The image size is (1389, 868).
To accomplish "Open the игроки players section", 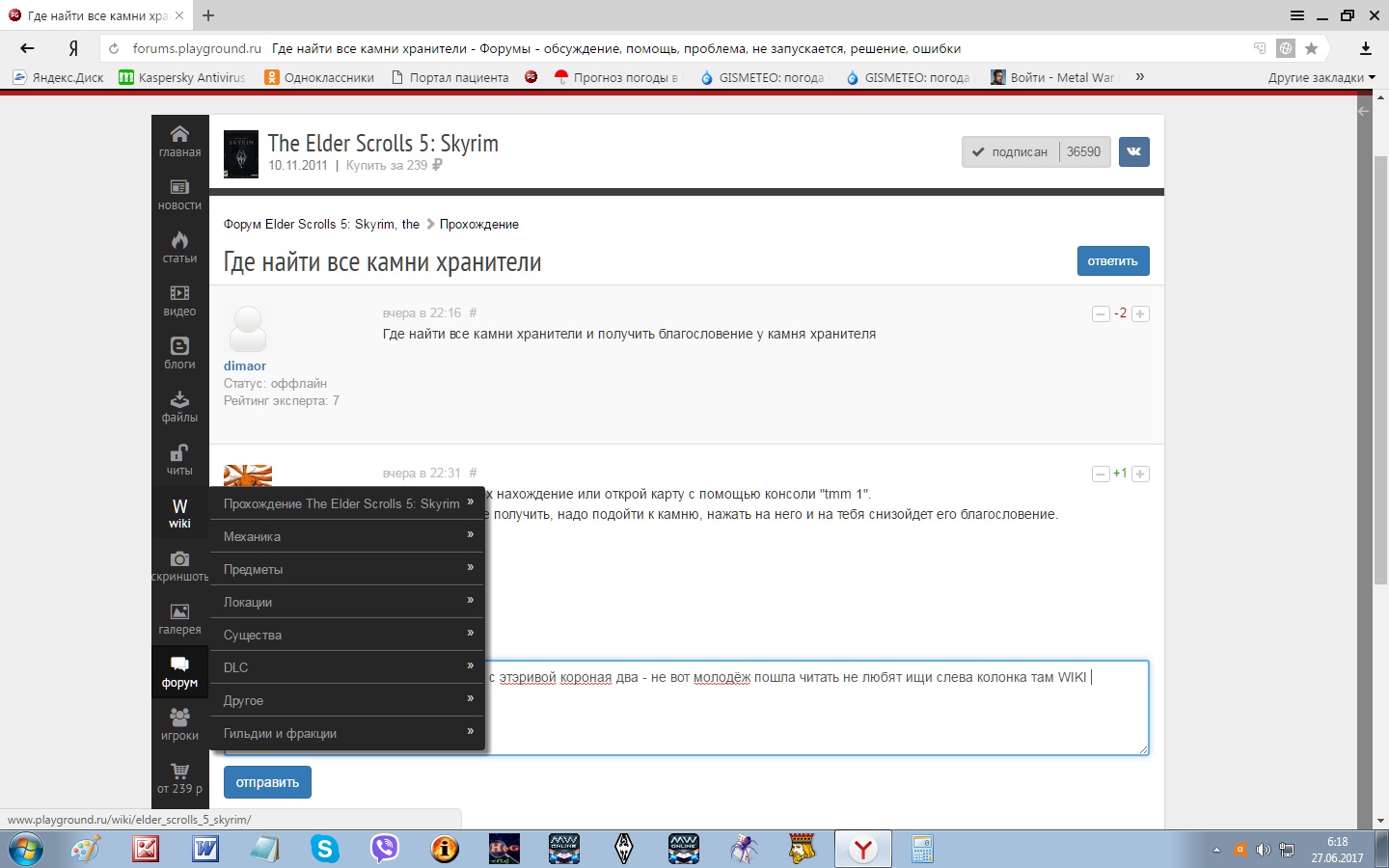I will click(179, 724).
